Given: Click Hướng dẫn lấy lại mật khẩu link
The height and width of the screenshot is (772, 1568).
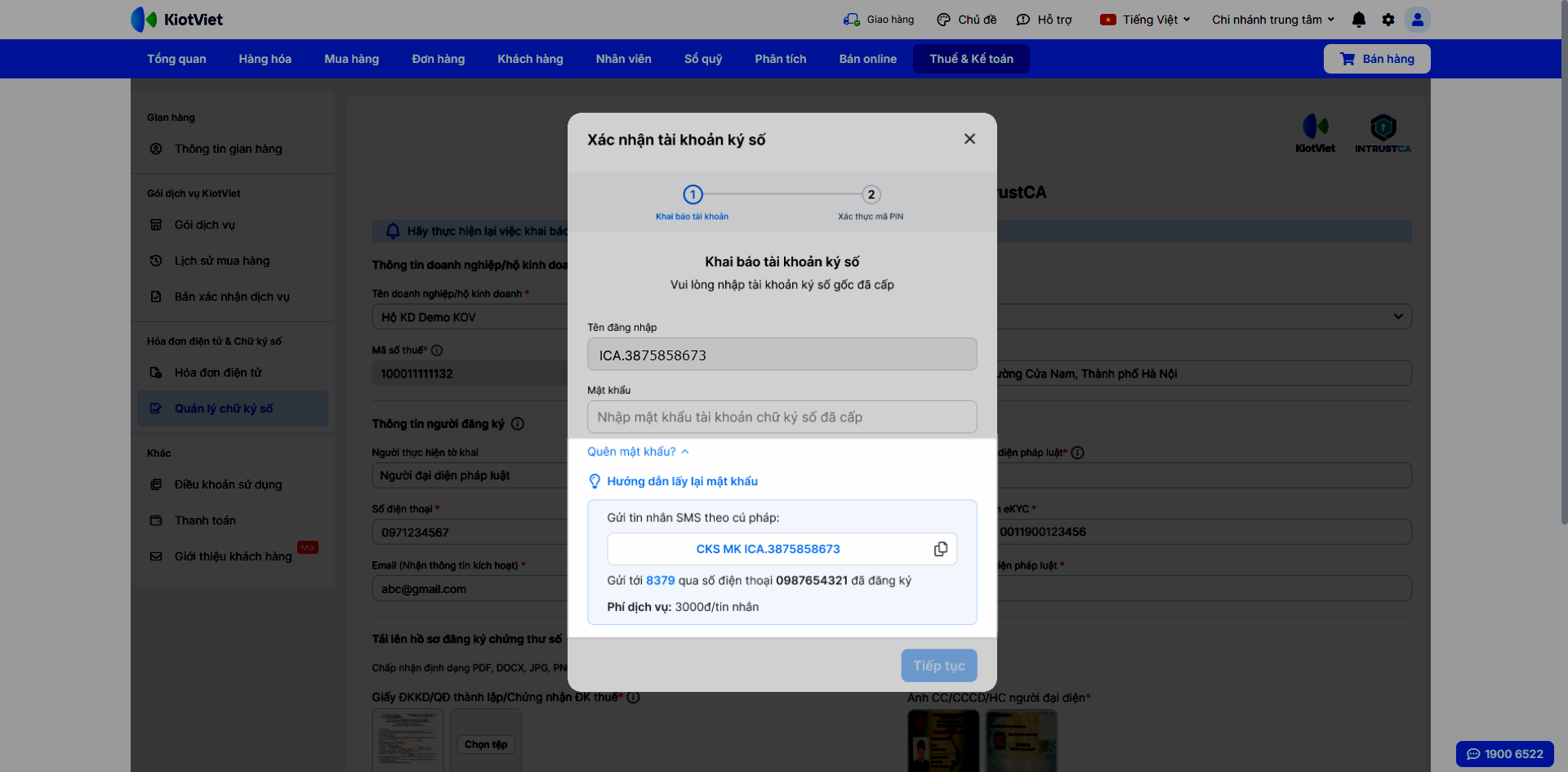Looking at the screenshot, I should (682, 482).
